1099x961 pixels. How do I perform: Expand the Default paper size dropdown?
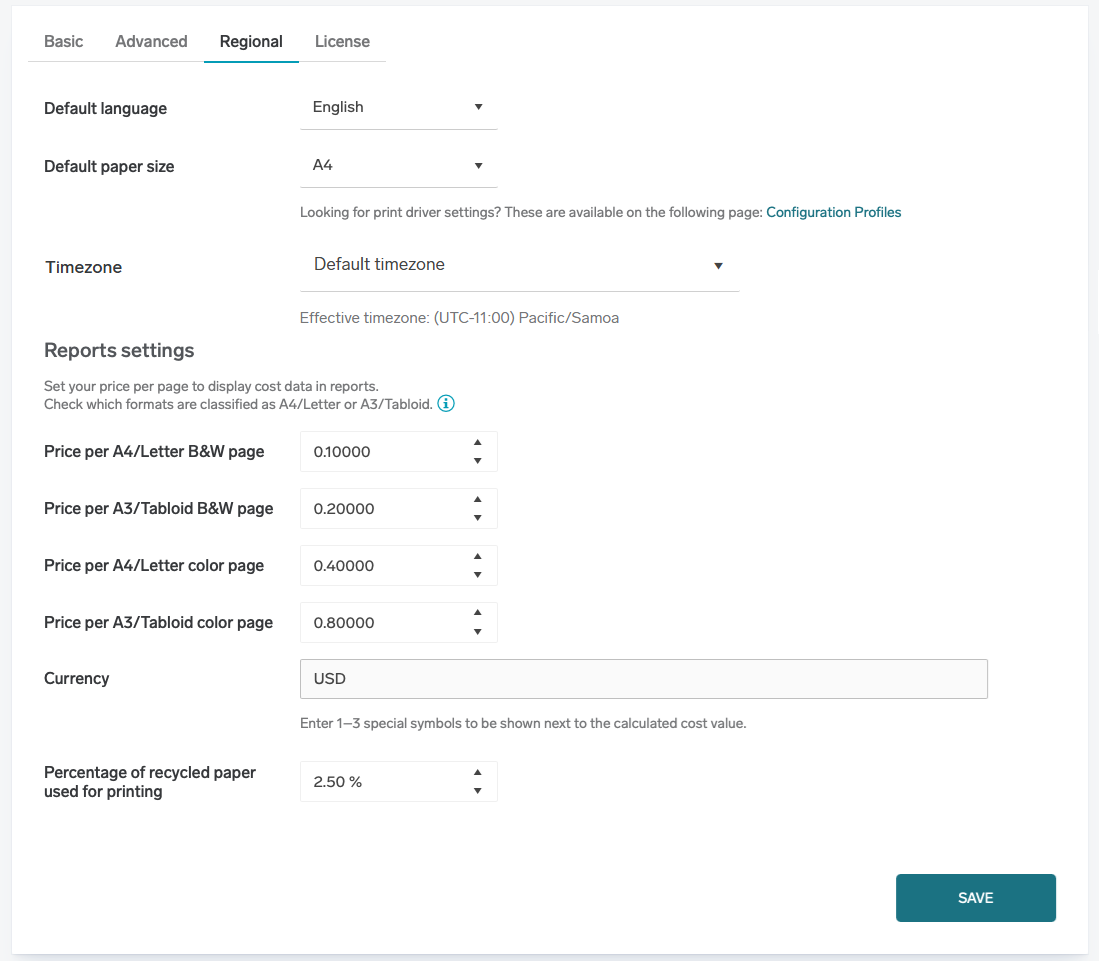click(398, 165)
